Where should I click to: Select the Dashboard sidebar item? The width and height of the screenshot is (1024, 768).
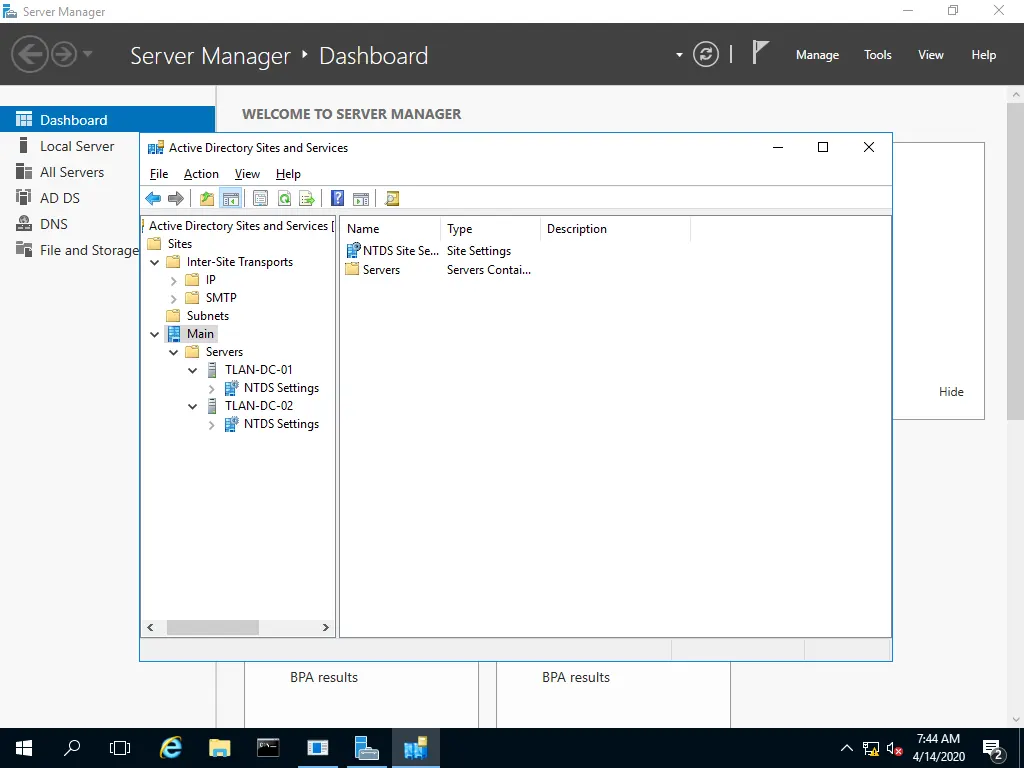coord(107,120)
